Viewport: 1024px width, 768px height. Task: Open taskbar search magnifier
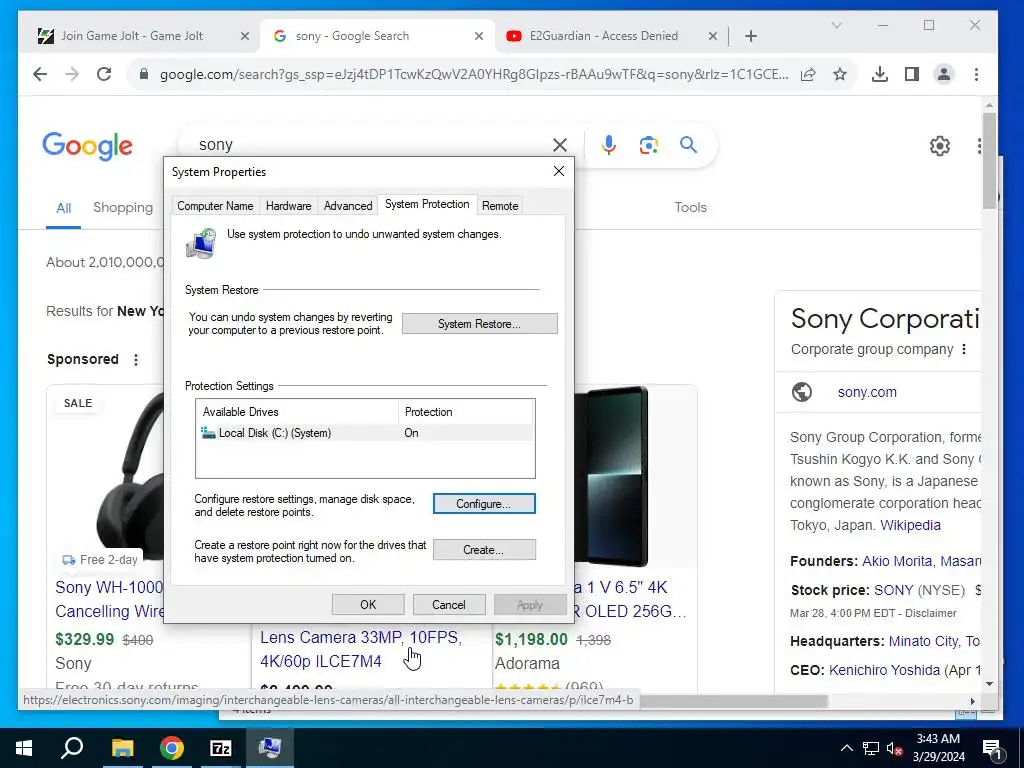pos(72,748)
